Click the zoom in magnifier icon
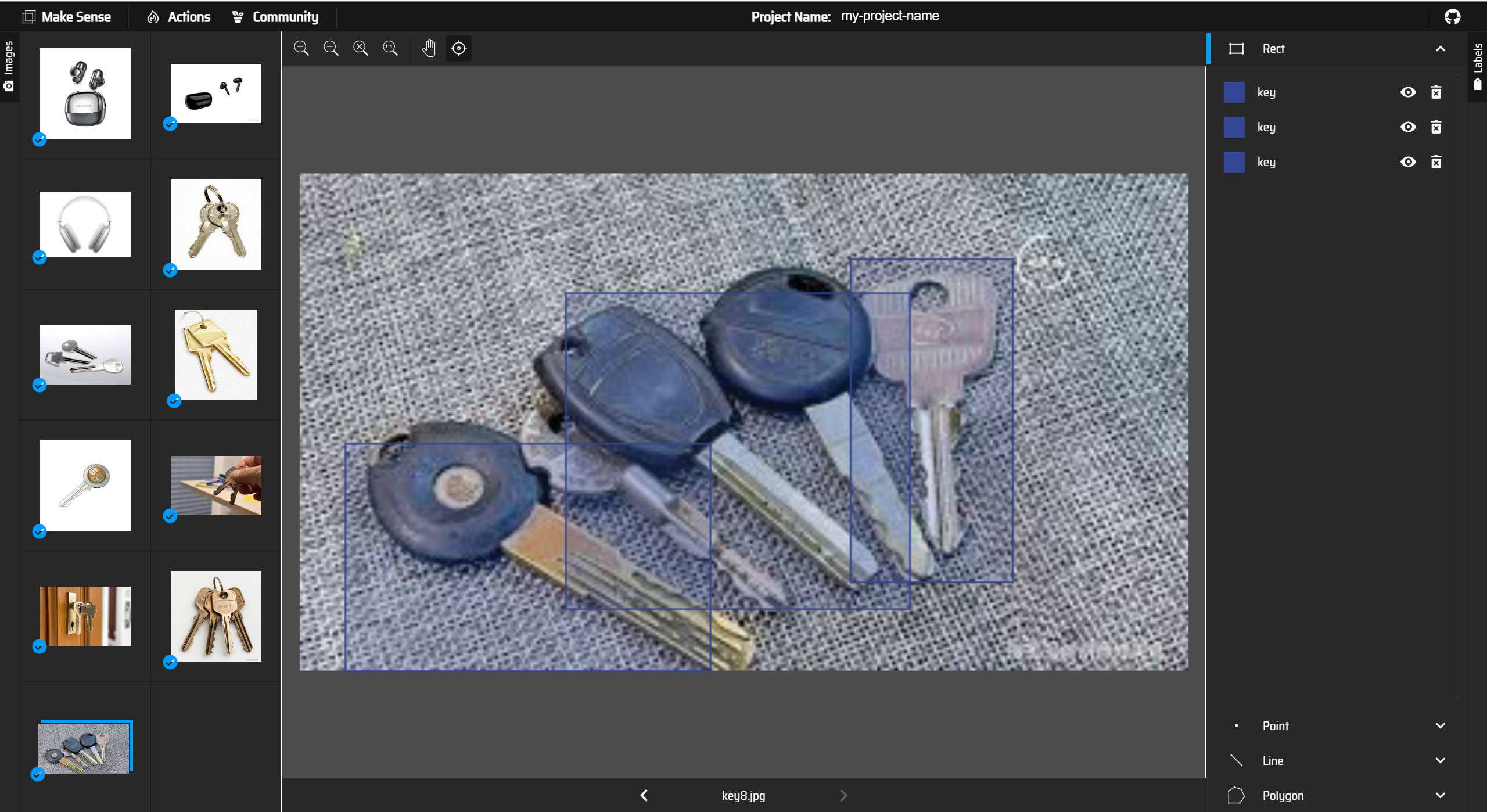Image resolution: width=1487 pixels, height=812 pixels. [x=301, y=48]
